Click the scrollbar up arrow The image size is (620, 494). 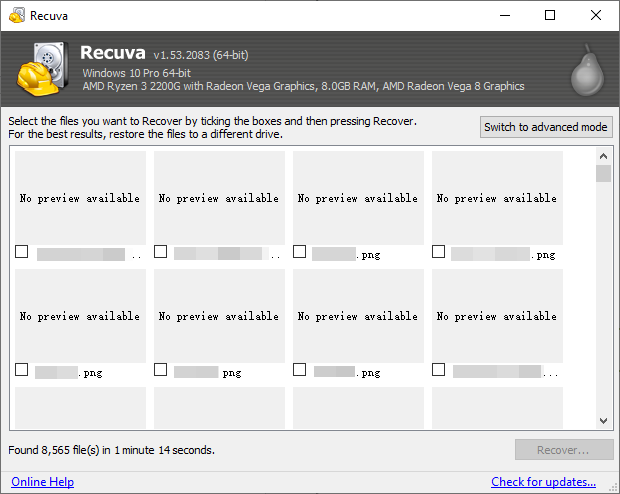603,156
